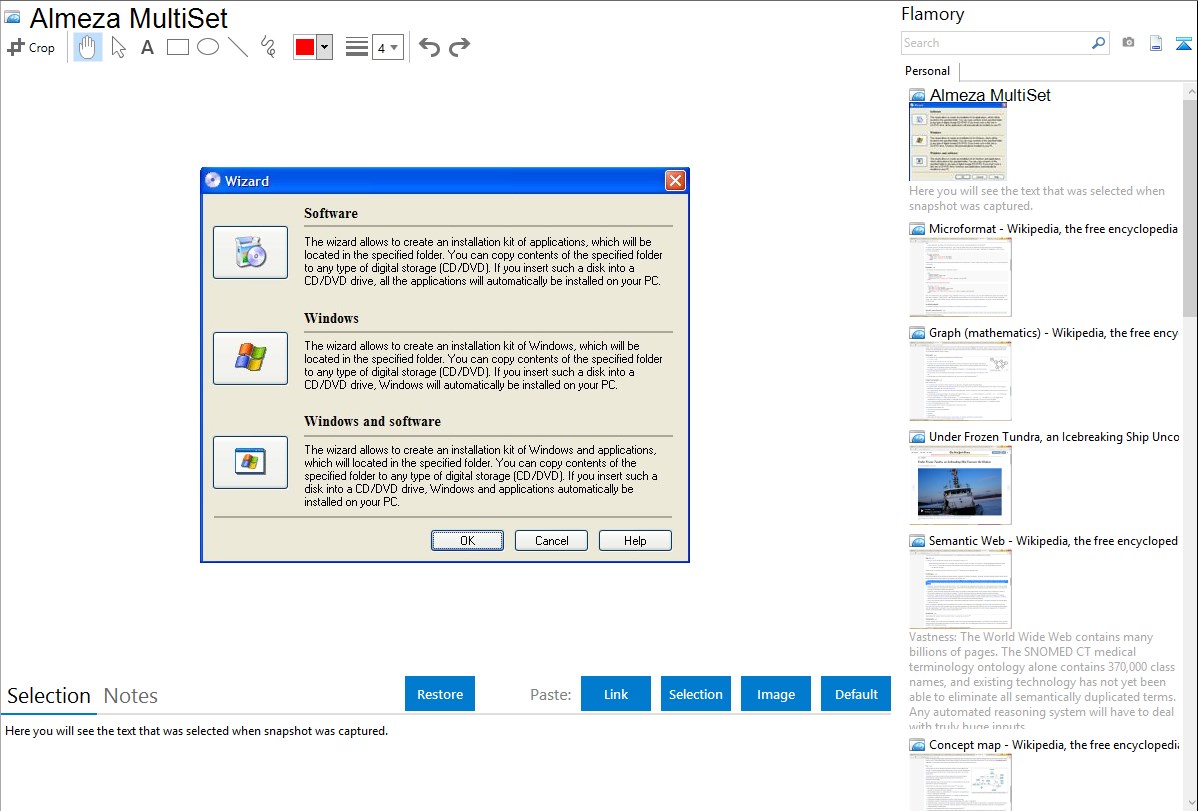Paste as Image
Image resolution: width=1198 pixels, height=811 pixels.
[x=775, y=694]
